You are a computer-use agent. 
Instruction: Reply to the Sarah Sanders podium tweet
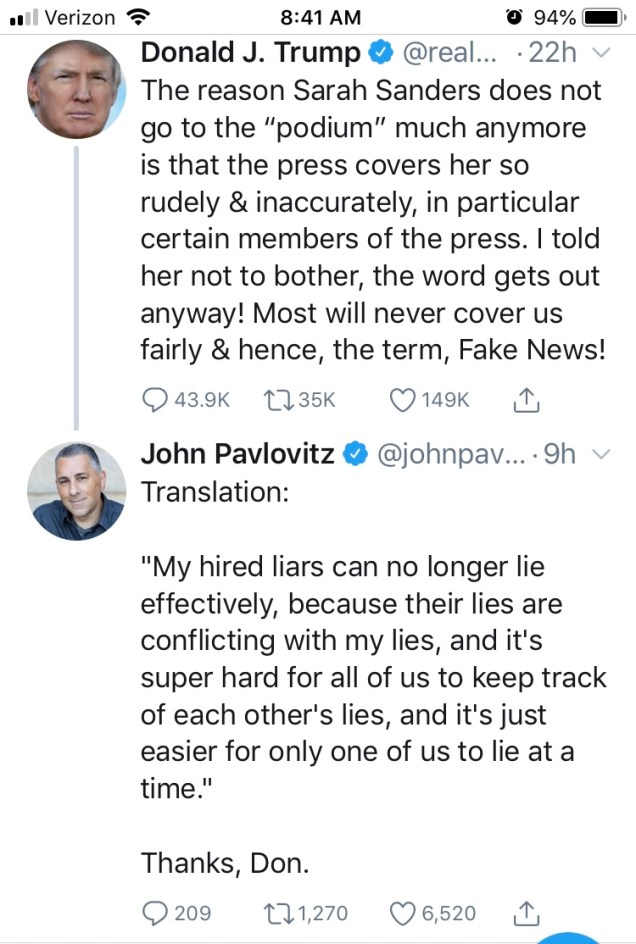point(155,400)
